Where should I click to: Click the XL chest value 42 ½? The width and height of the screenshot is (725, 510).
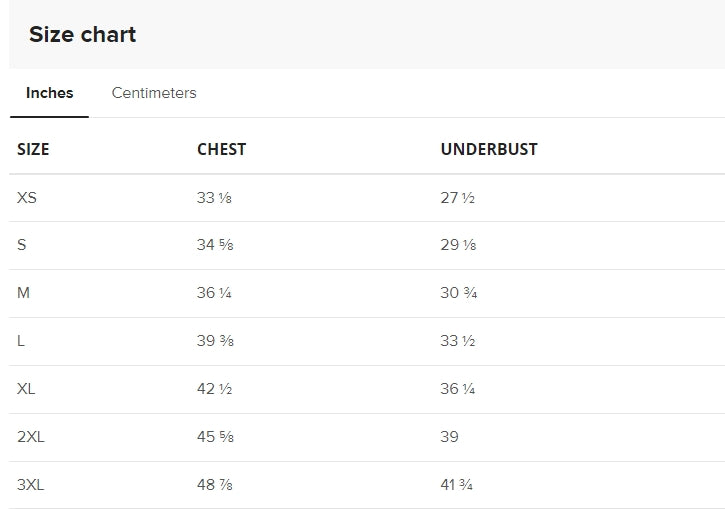(x=214, y=389)
